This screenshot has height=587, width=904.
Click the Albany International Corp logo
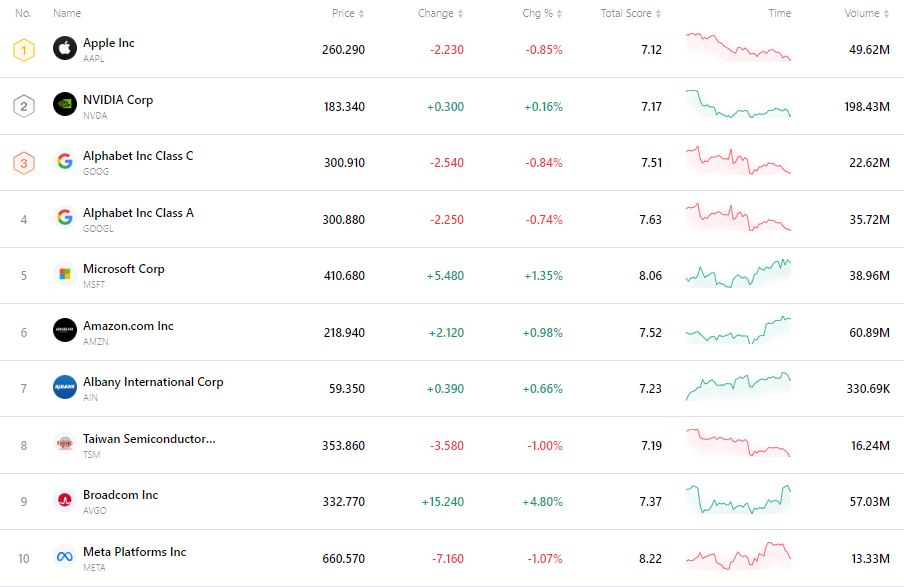click(x=65, y=388)
